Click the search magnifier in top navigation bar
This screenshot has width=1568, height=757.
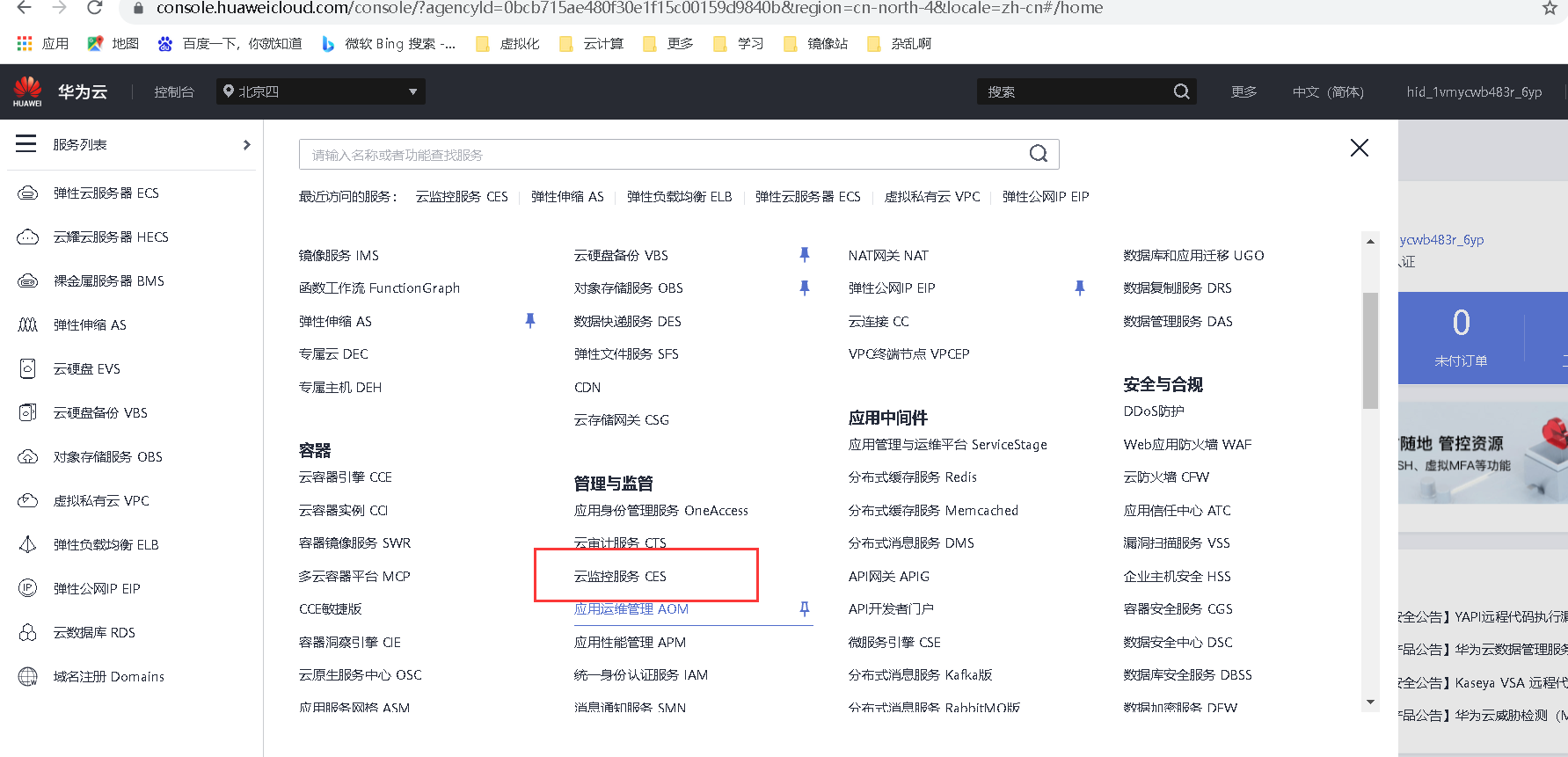(x=1181, y=91)
